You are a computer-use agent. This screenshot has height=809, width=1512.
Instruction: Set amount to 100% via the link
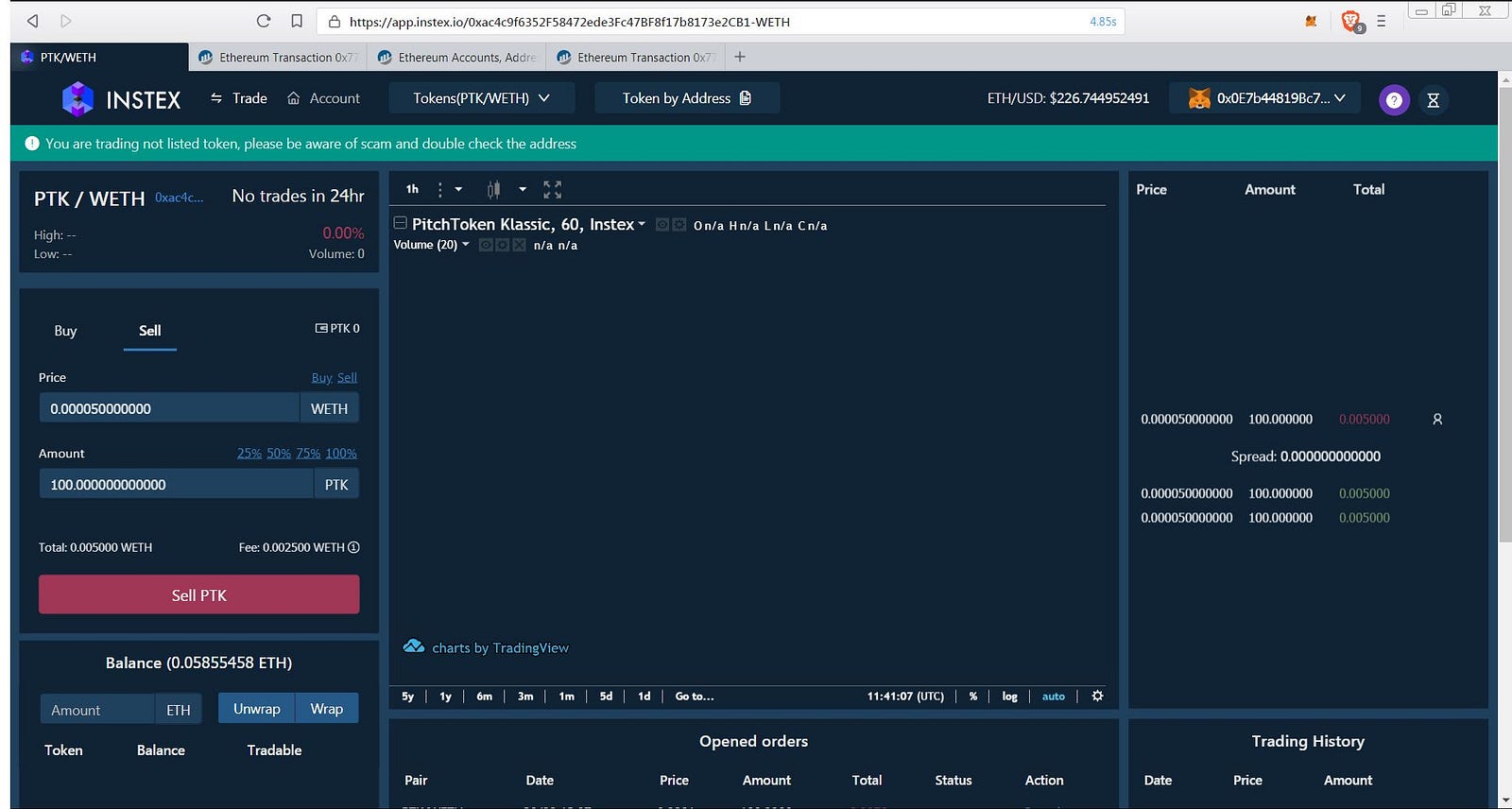[341, 454]
